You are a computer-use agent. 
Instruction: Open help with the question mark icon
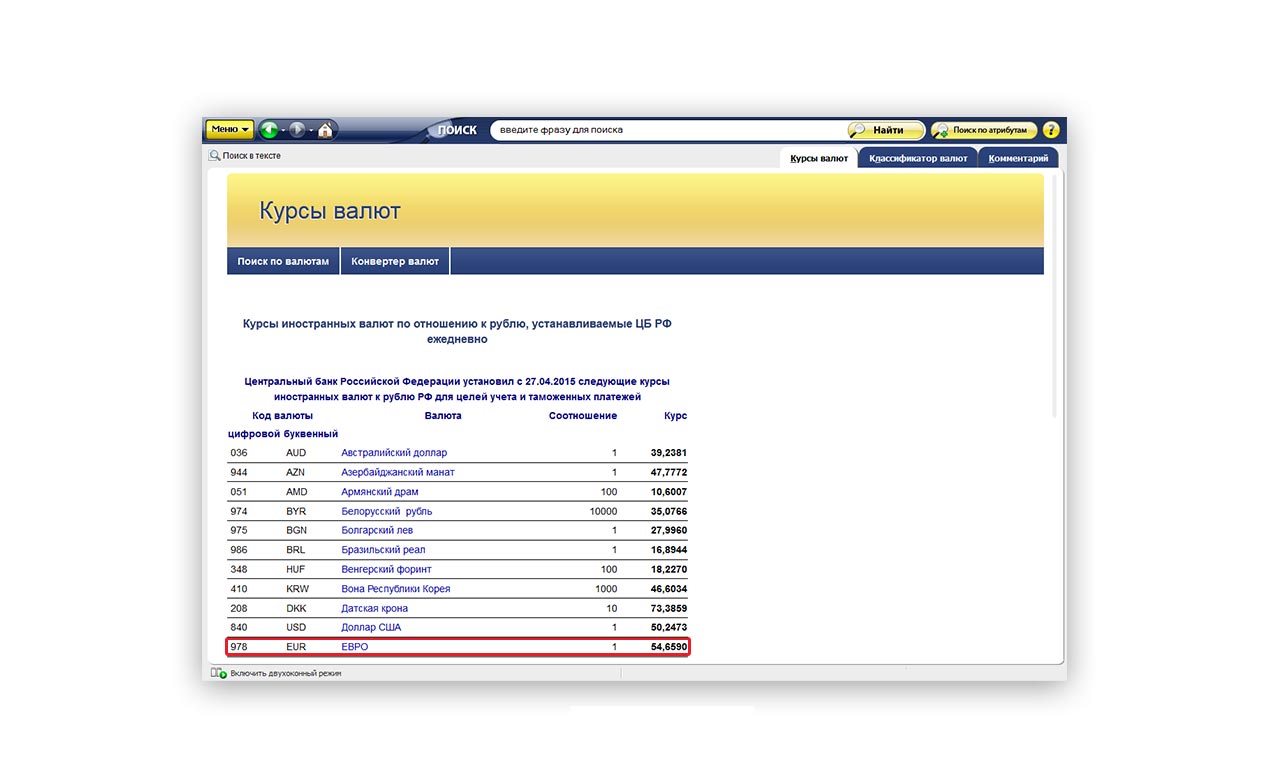[x=1051, y=130]
